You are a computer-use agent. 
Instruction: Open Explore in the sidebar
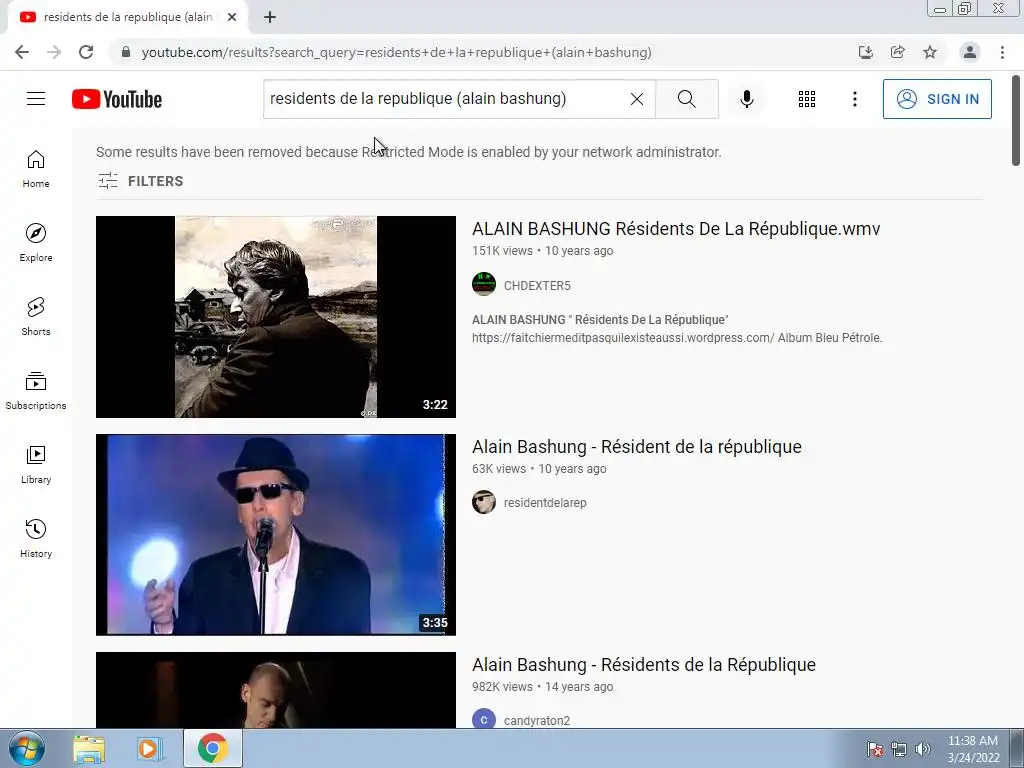[36, 243]
